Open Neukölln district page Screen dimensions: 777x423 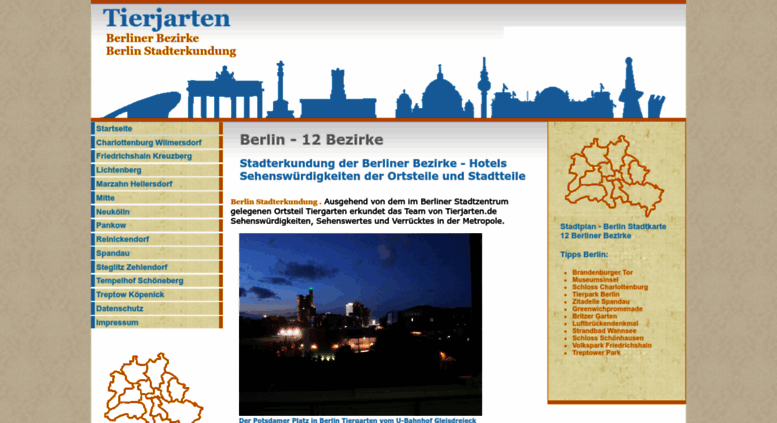(x=157, y=212)
